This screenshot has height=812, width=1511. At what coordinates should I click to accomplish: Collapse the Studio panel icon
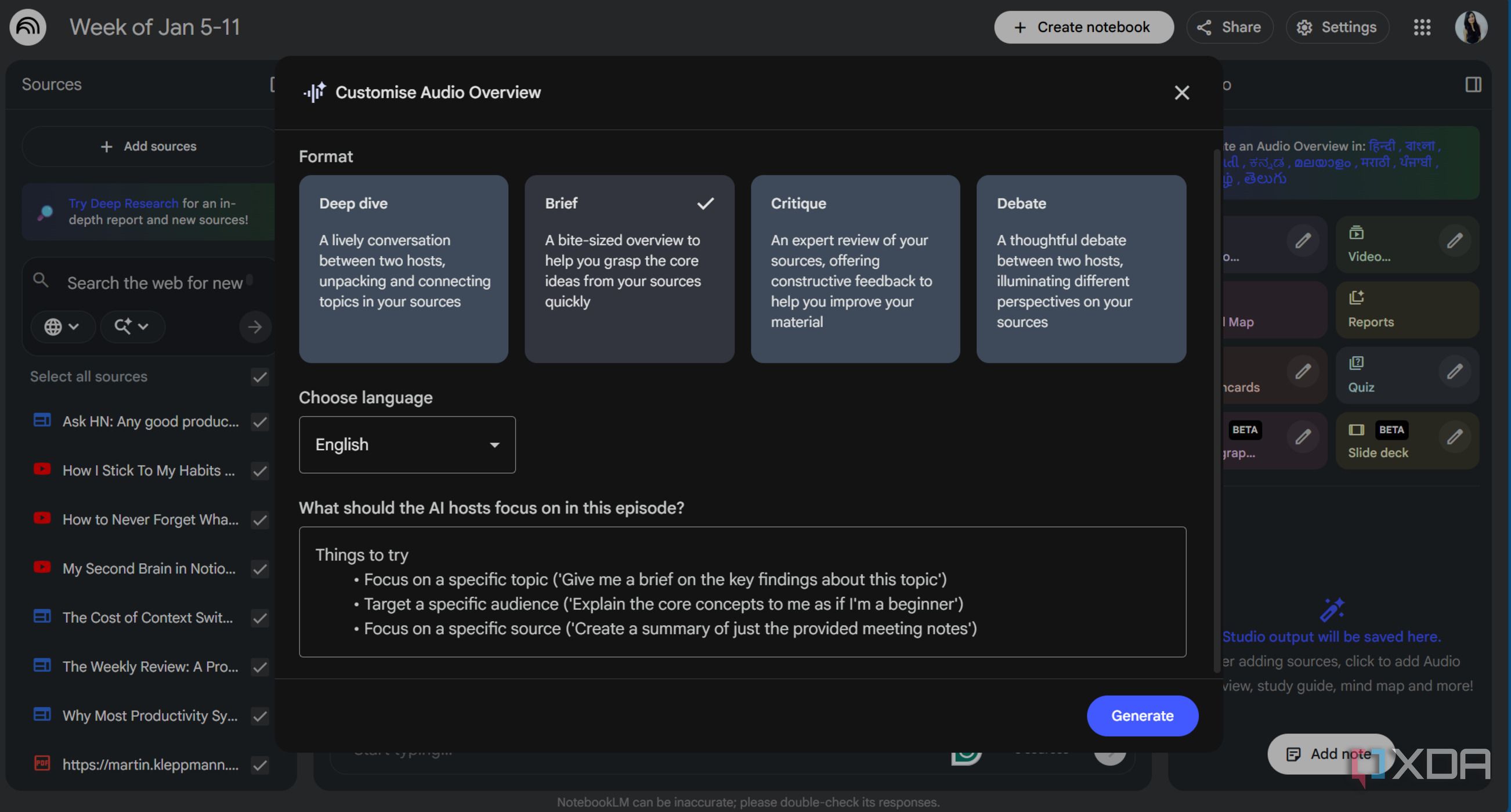[1473, 85]
